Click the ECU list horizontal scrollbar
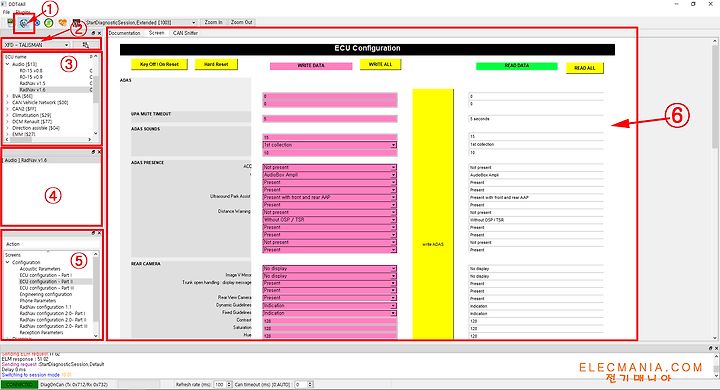The width and height of the screenshot is (720, 390). click(x=48, y=139)
